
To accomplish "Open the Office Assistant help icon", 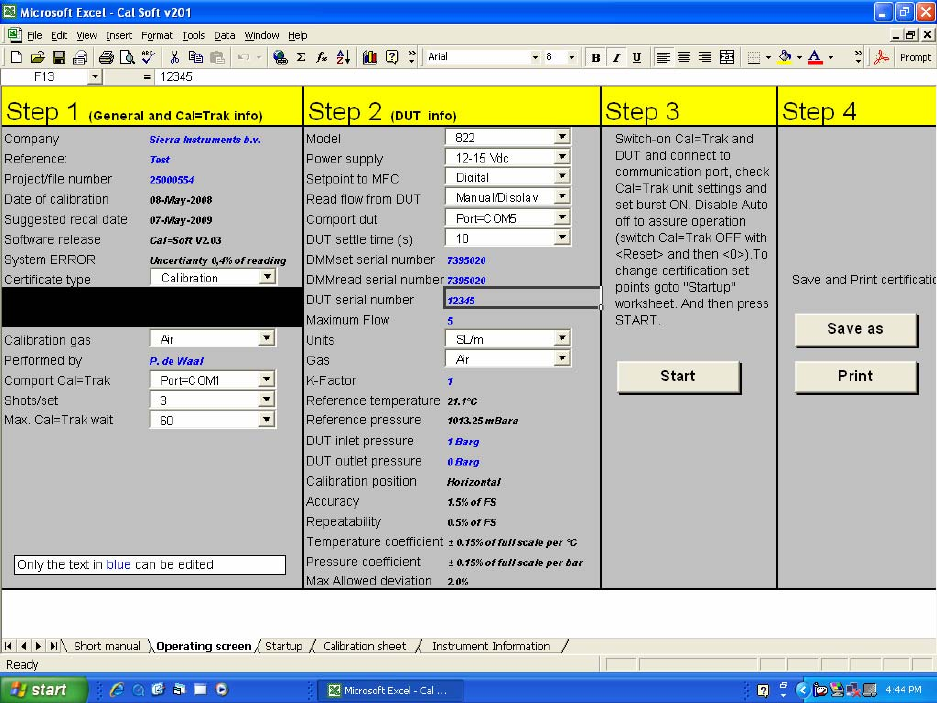I will [x=391, y=57].
